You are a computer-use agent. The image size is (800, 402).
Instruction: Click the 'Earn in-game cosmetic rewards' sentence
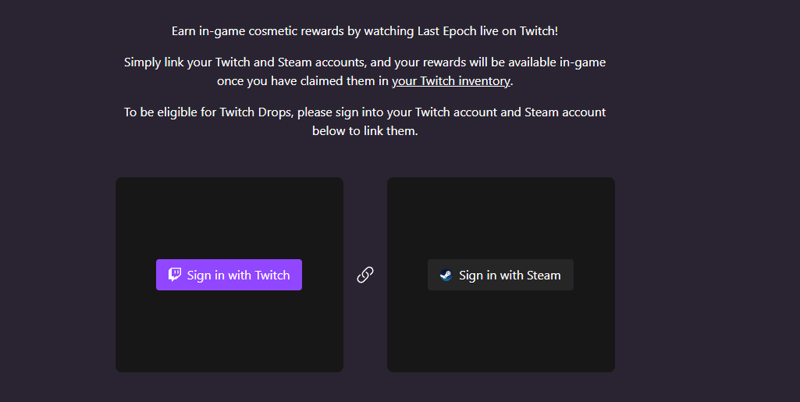pyautogui.click(x=365, y=31)
